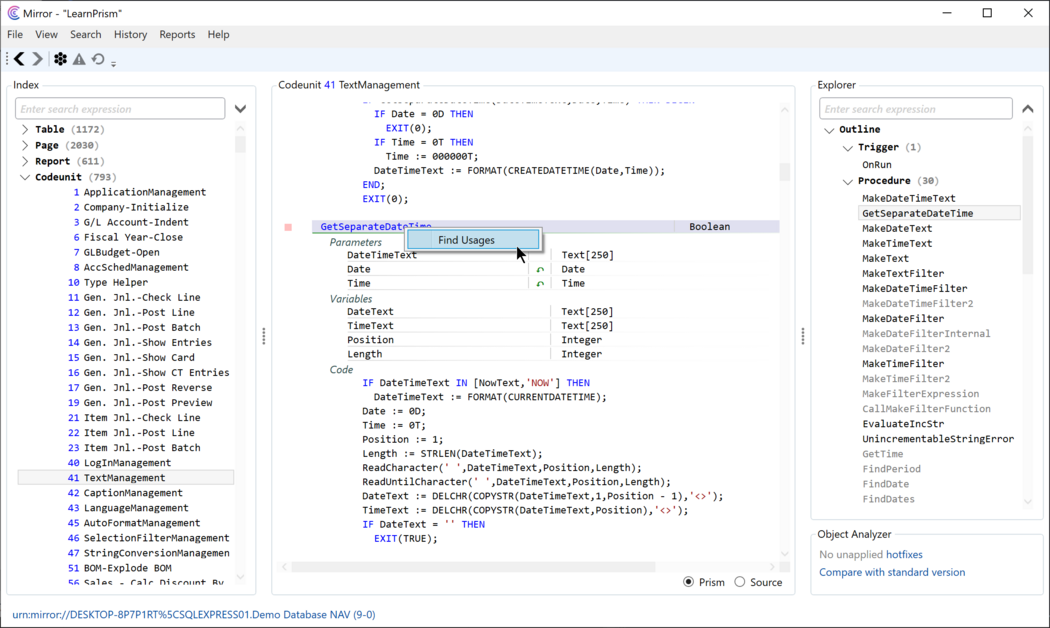Open the Index search options chevron
This screenshot has height=628, width=1050.
pos(240,108)
